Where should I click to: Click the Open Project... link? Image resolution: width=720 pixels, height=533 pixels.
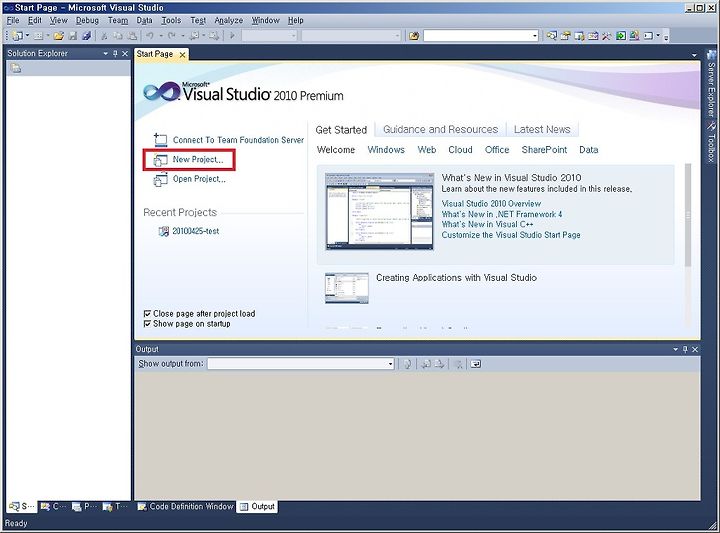click(199, 179)
